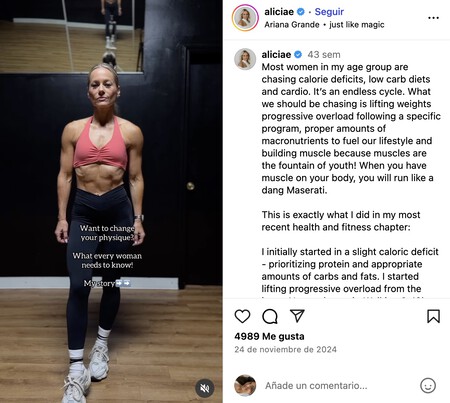Save the post with the bookmark icon
Screen dimensions: 450x403
pos(433,316)
